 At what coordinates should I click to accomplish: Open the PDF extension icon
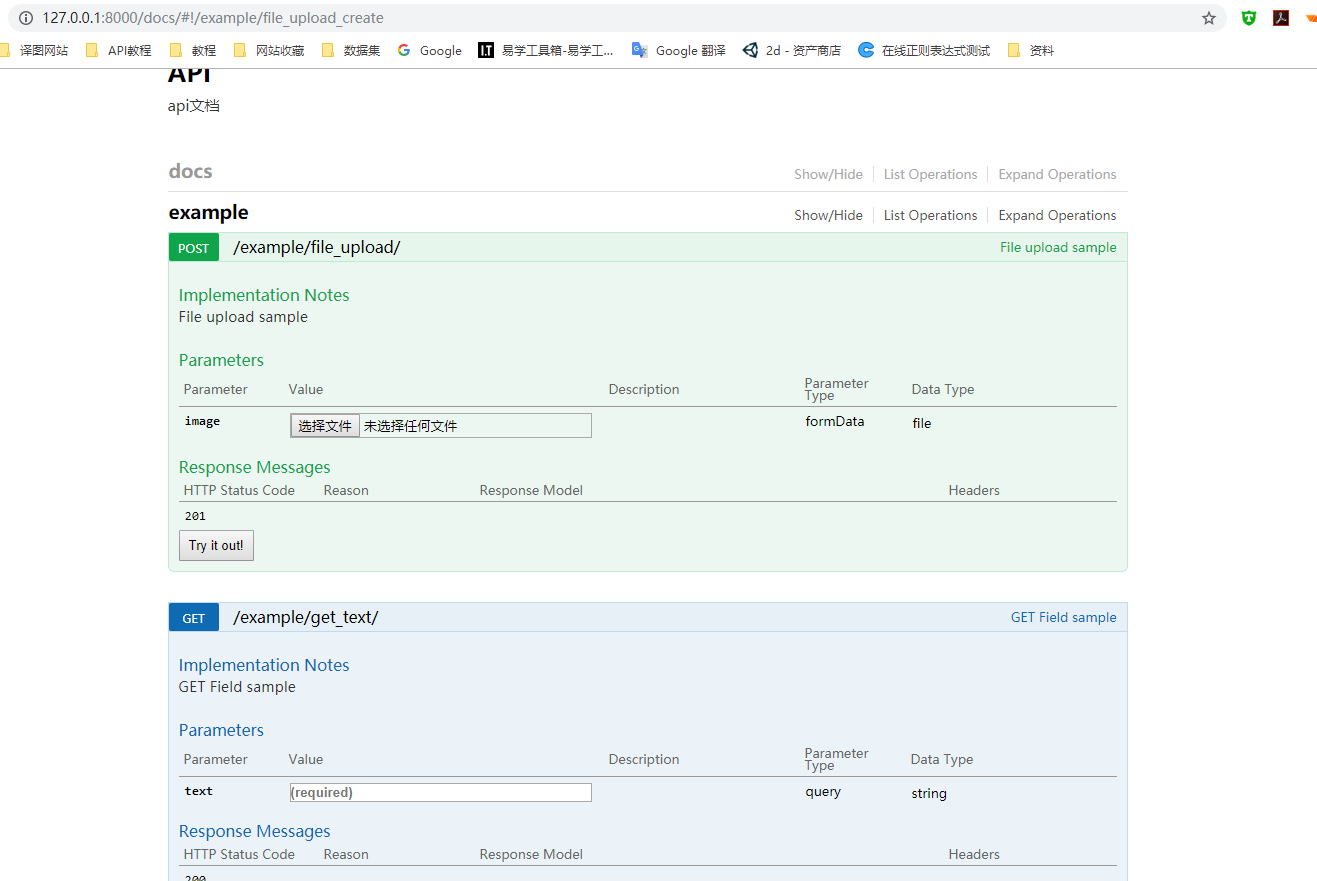click(x=1281, y=18)
